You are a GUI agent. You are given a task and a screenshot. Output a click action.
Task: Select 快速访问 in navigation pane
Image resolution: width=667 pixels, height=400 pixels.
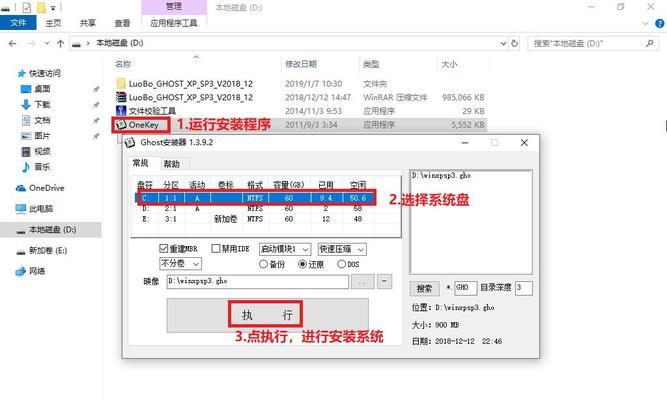tap(44, 74)
